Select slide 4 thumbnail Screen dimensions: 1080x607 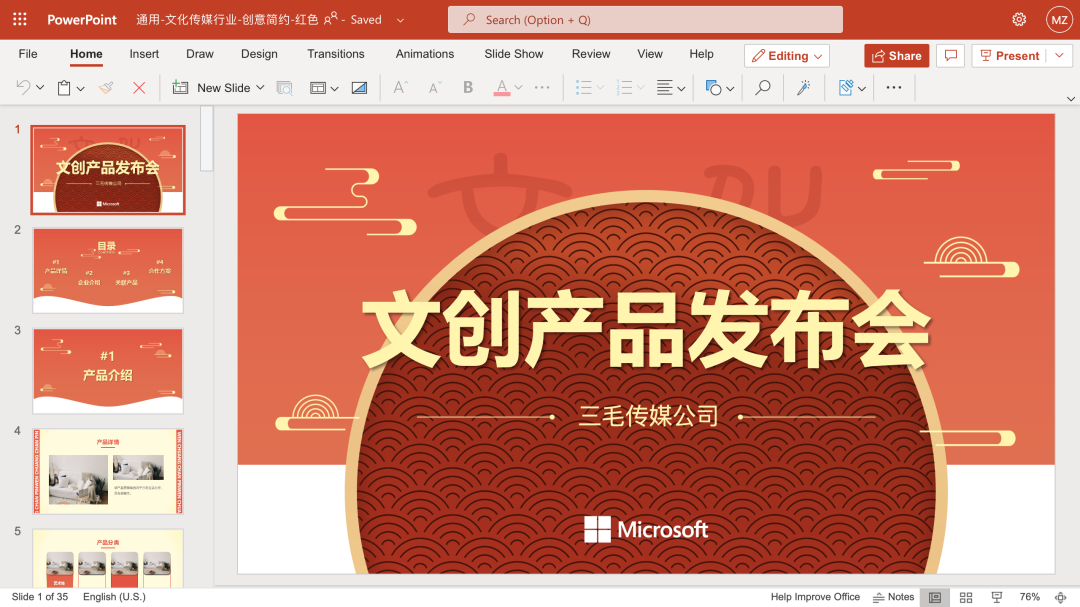pyautogui.click(x=108, y=471)
